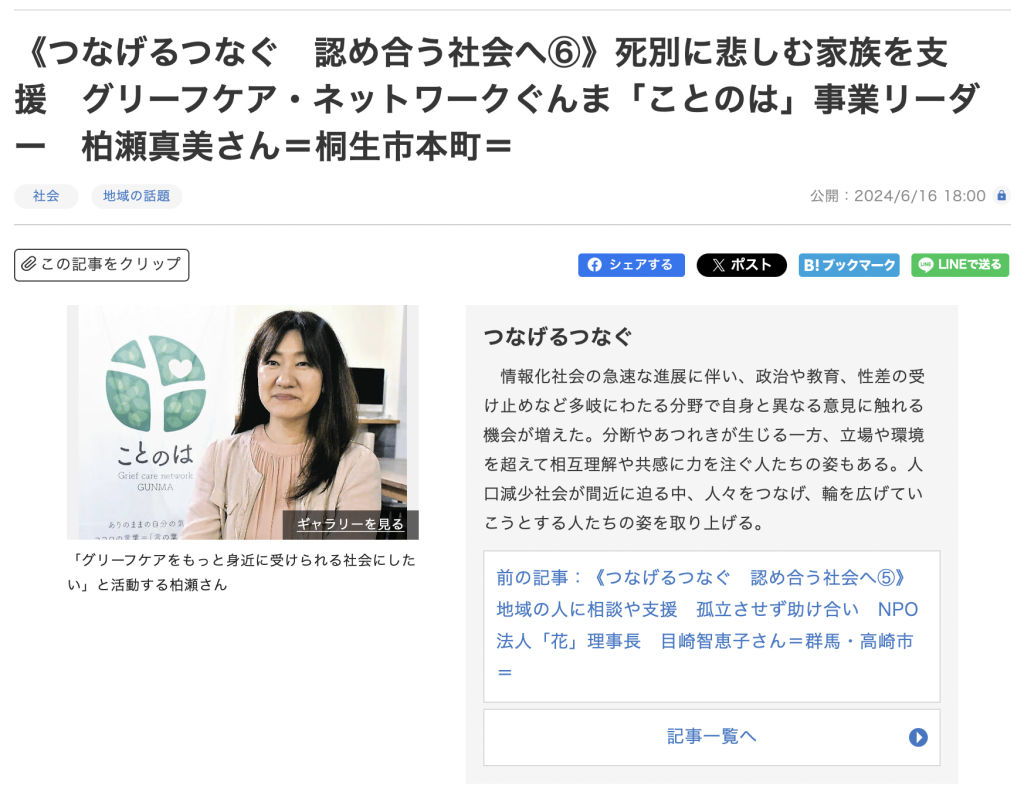The width and height of the screenshot is (1024, 792).
Task: Click the article headline text
Action: click(496, 99)
